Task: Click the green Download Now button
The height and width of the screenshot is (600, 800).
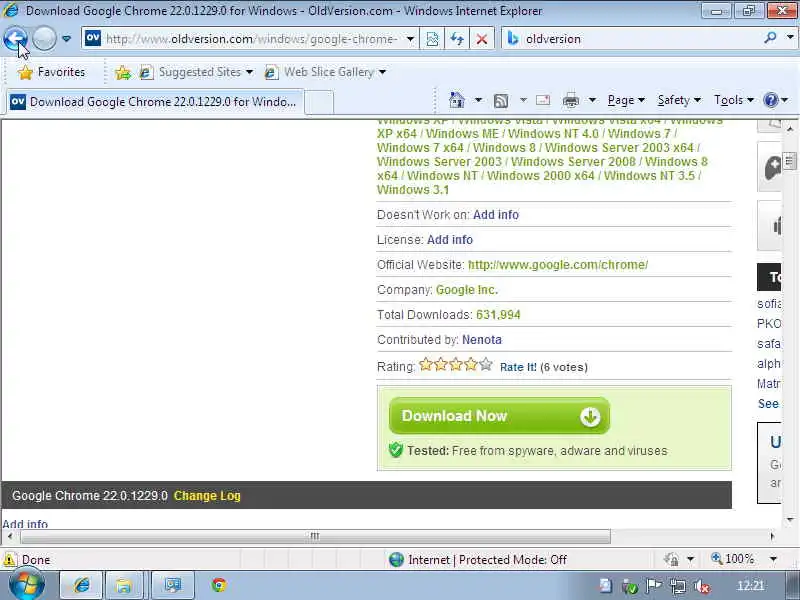Action: [499, 416]
